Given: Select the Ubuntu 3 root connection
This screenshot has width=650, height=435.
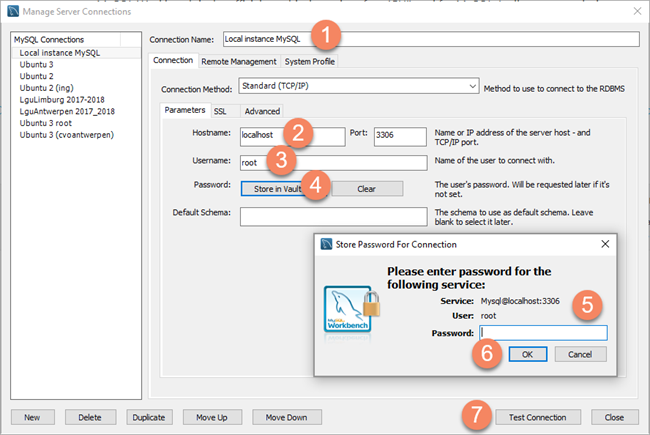Looking at the screenshot, I should pyautogui.click(x=76, y=123).
